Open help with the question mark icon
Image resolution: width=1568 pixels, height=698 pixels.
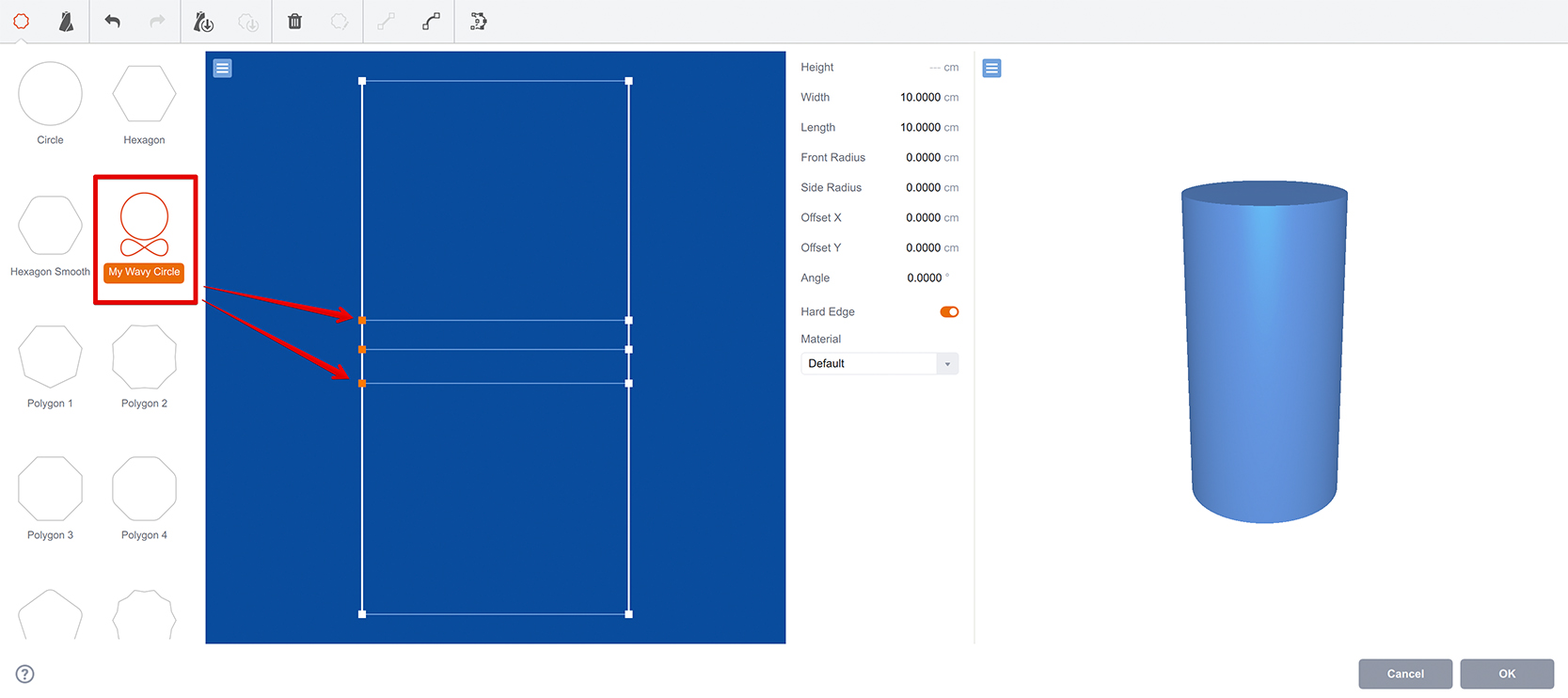coord(25,674)
